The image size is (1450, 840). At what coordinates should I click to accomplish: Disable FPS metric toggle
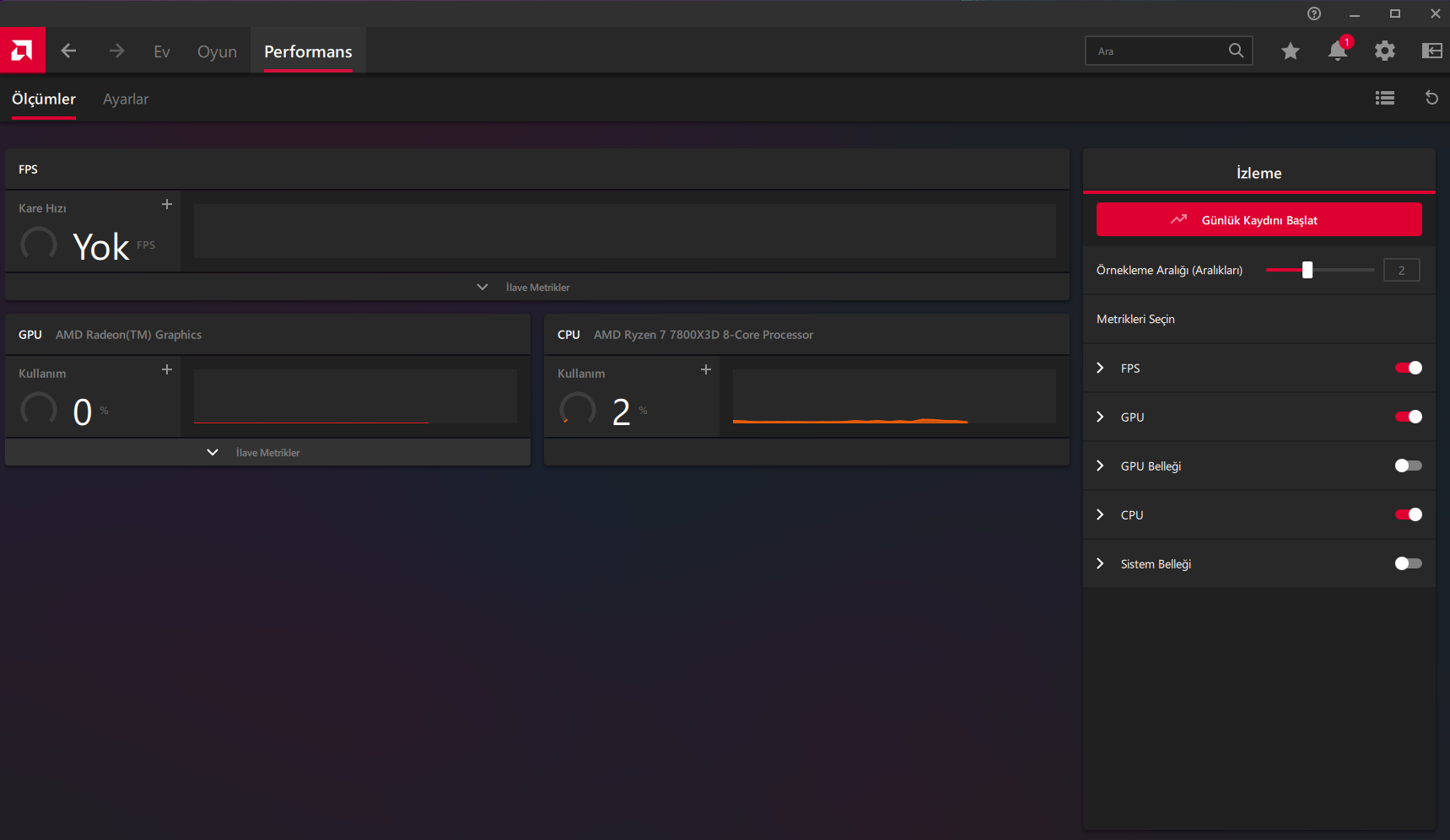pyautogui.click(x=1408, y=368)
